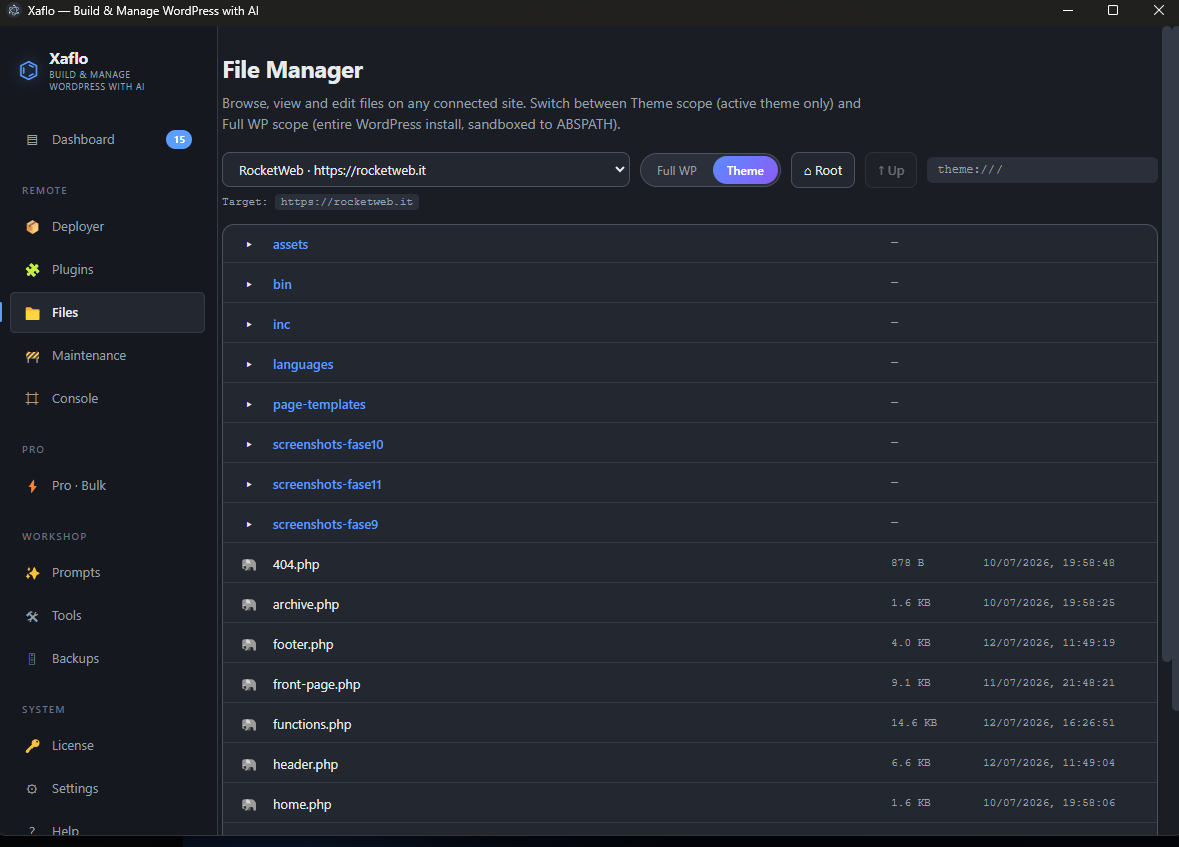Click the Tools wrench icon
The height and width of the screenshot is (847, 1179).
coord(32,616)
